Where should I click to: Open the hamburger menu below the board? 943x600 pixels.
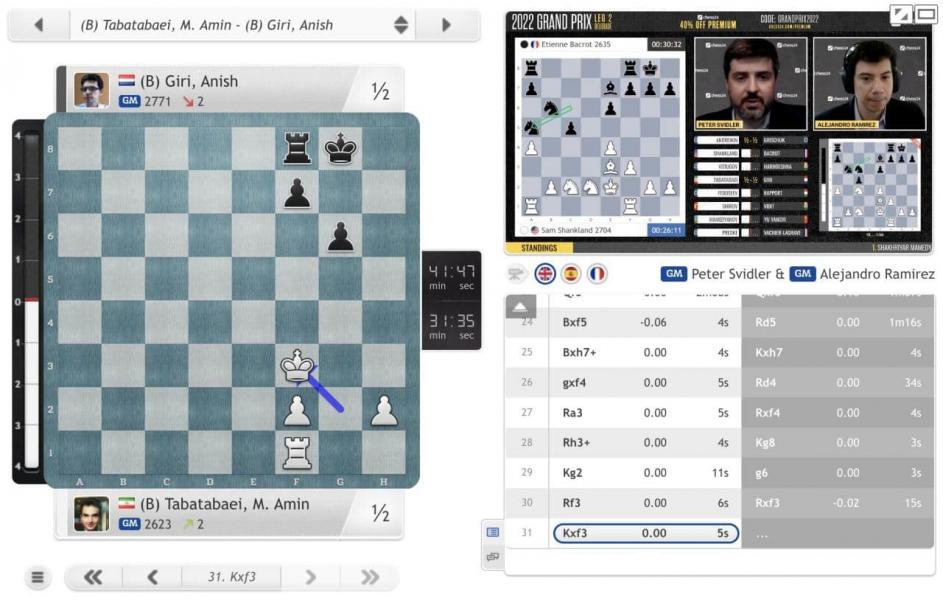[38, 577]
